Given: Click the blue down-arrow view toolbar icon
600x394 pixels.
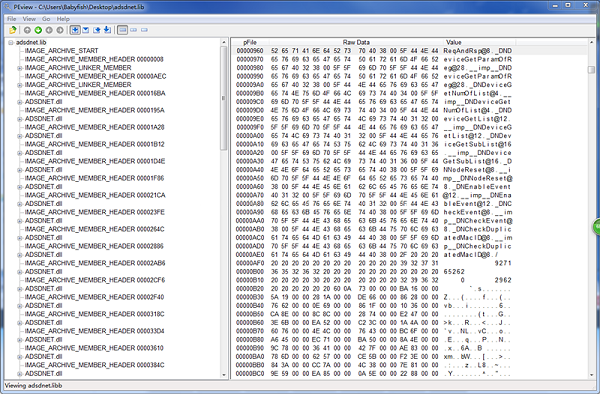Looking at the screenshot, I should (x=108, y=30).
